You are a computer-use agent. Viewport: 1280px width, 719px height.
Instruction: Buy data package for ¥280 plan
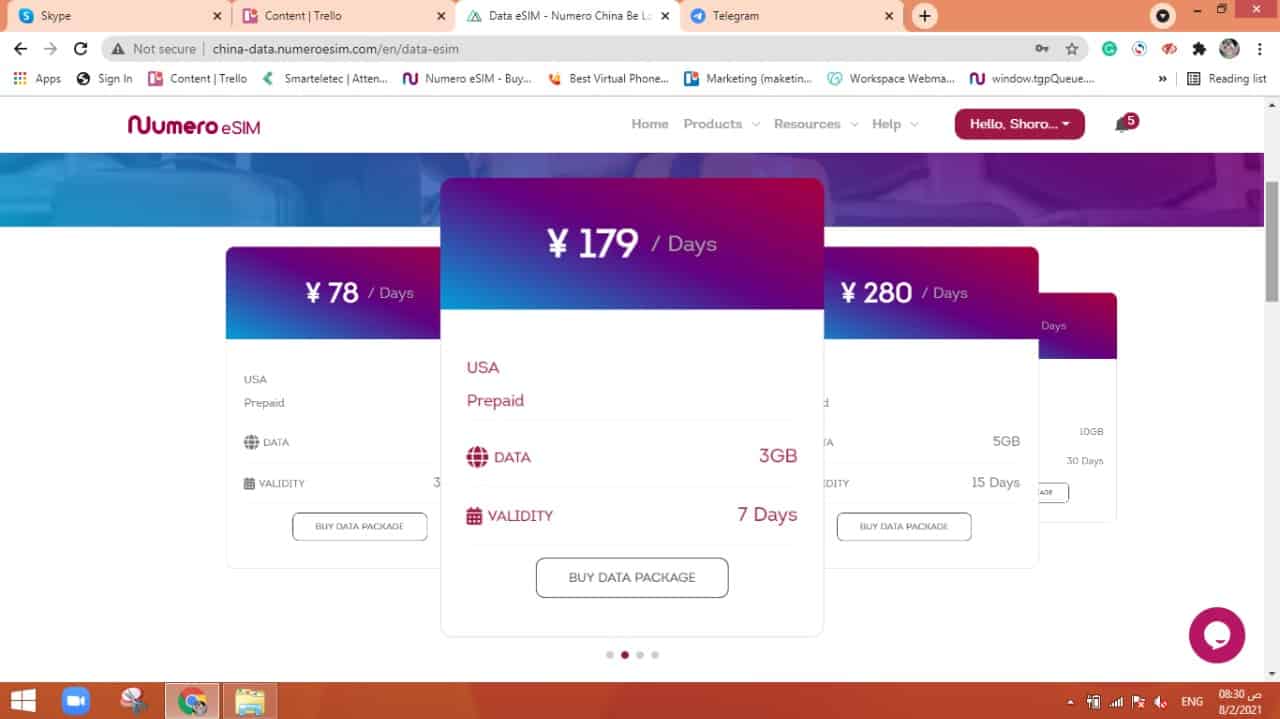coord(904,526)
